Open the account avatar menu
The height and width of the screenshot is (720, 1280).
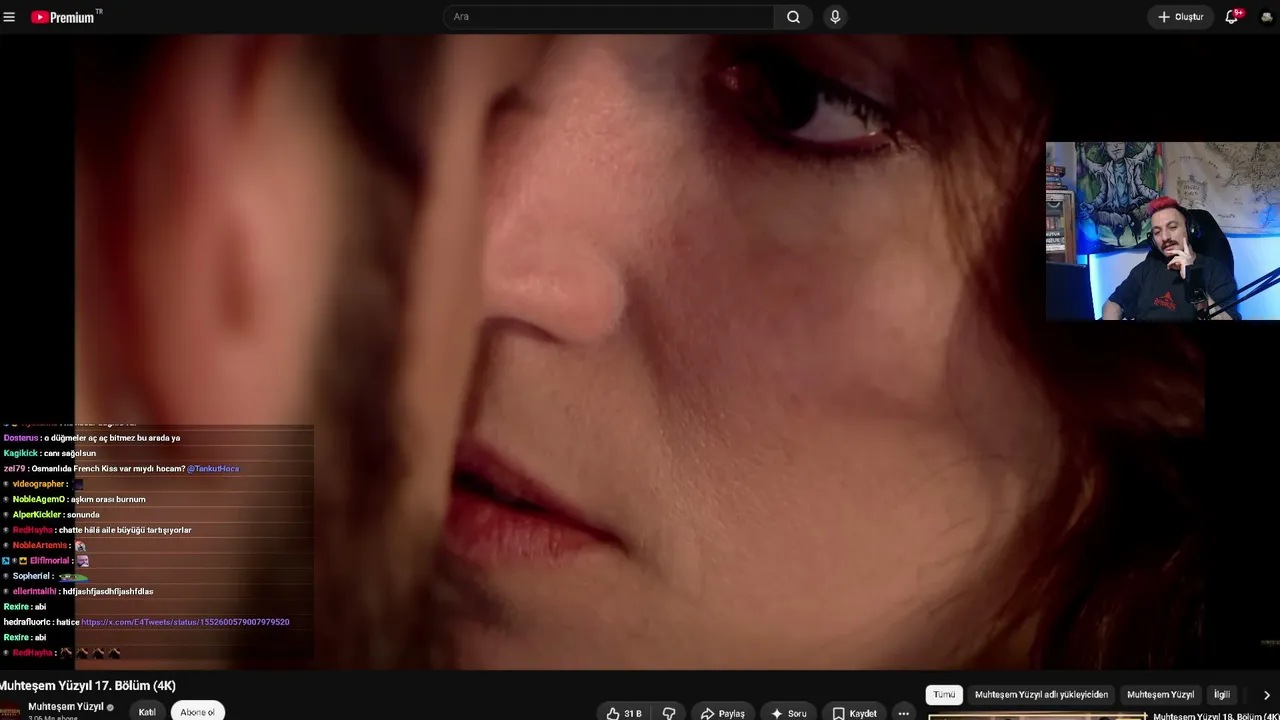tap(1267, 17)
